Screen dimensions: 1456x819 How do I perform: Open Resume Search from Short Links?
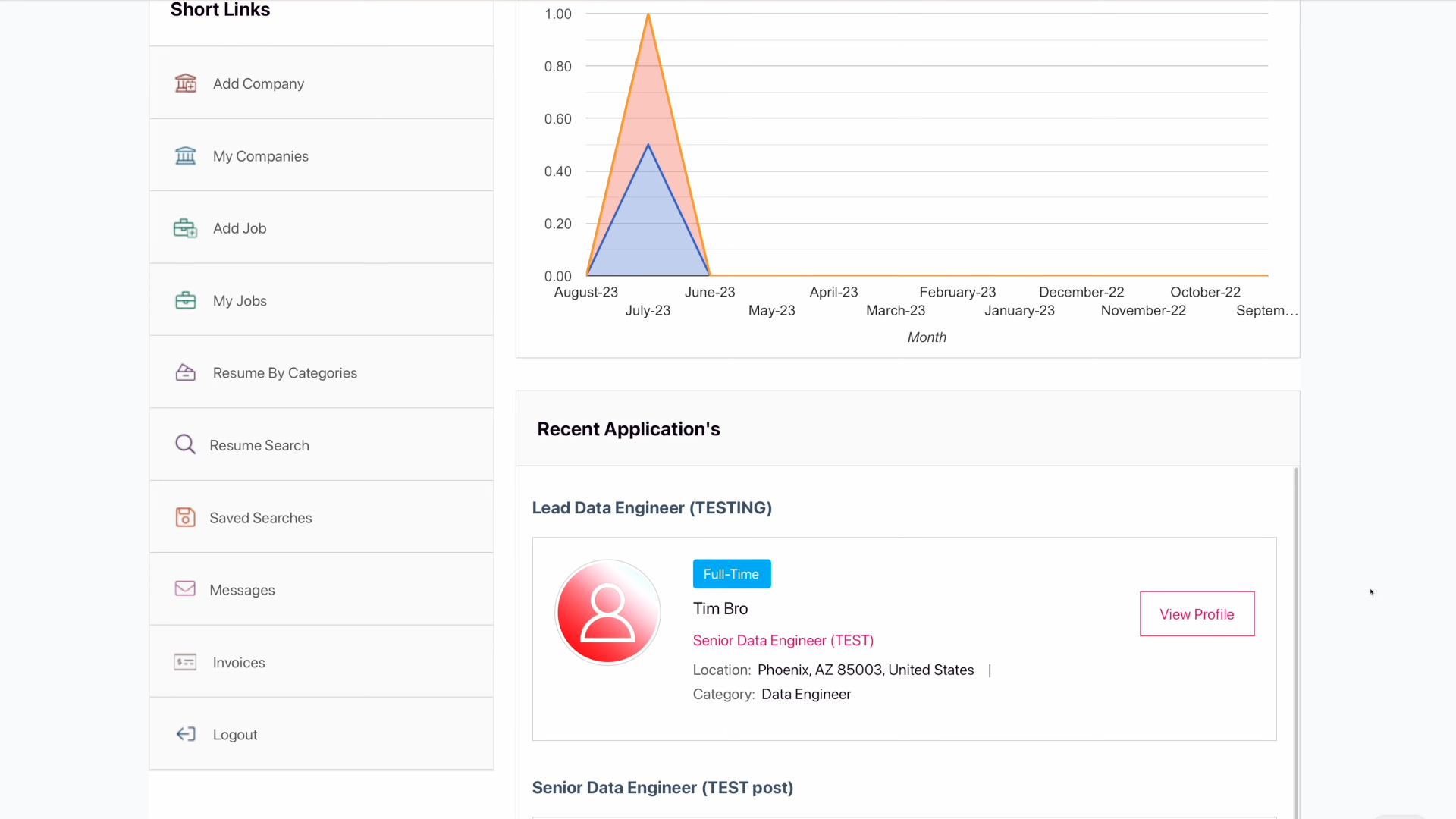[259, 445]
